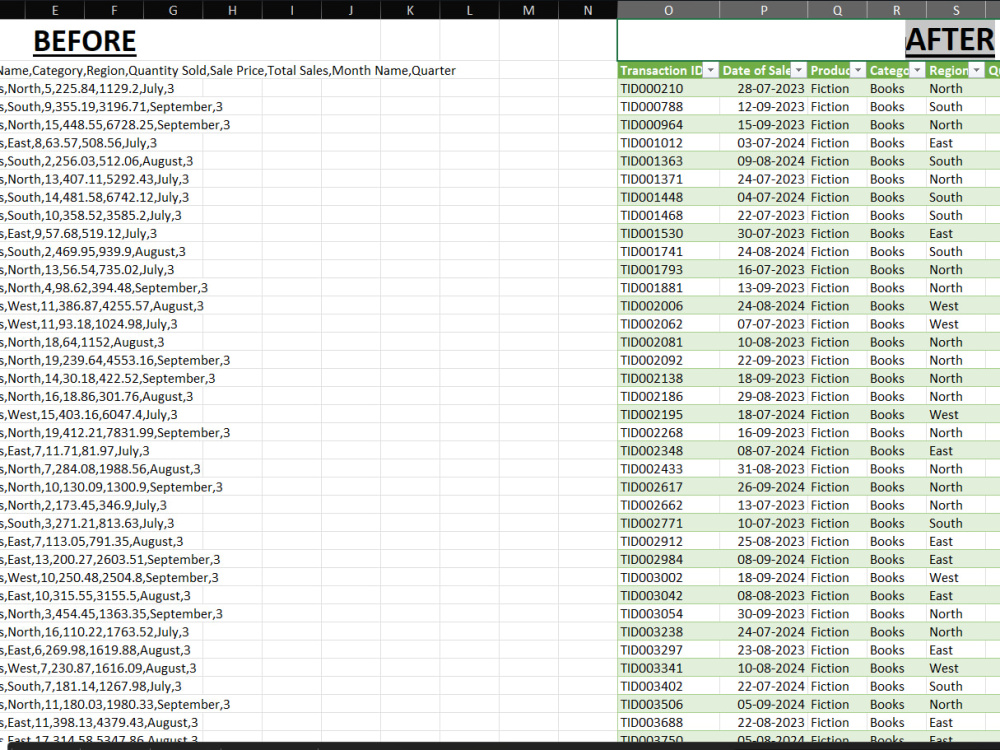This screenshot has height=750, width=1000.
Task: Click raw row ending 4379.43,August,3
Action: click(x=99, y=723)
